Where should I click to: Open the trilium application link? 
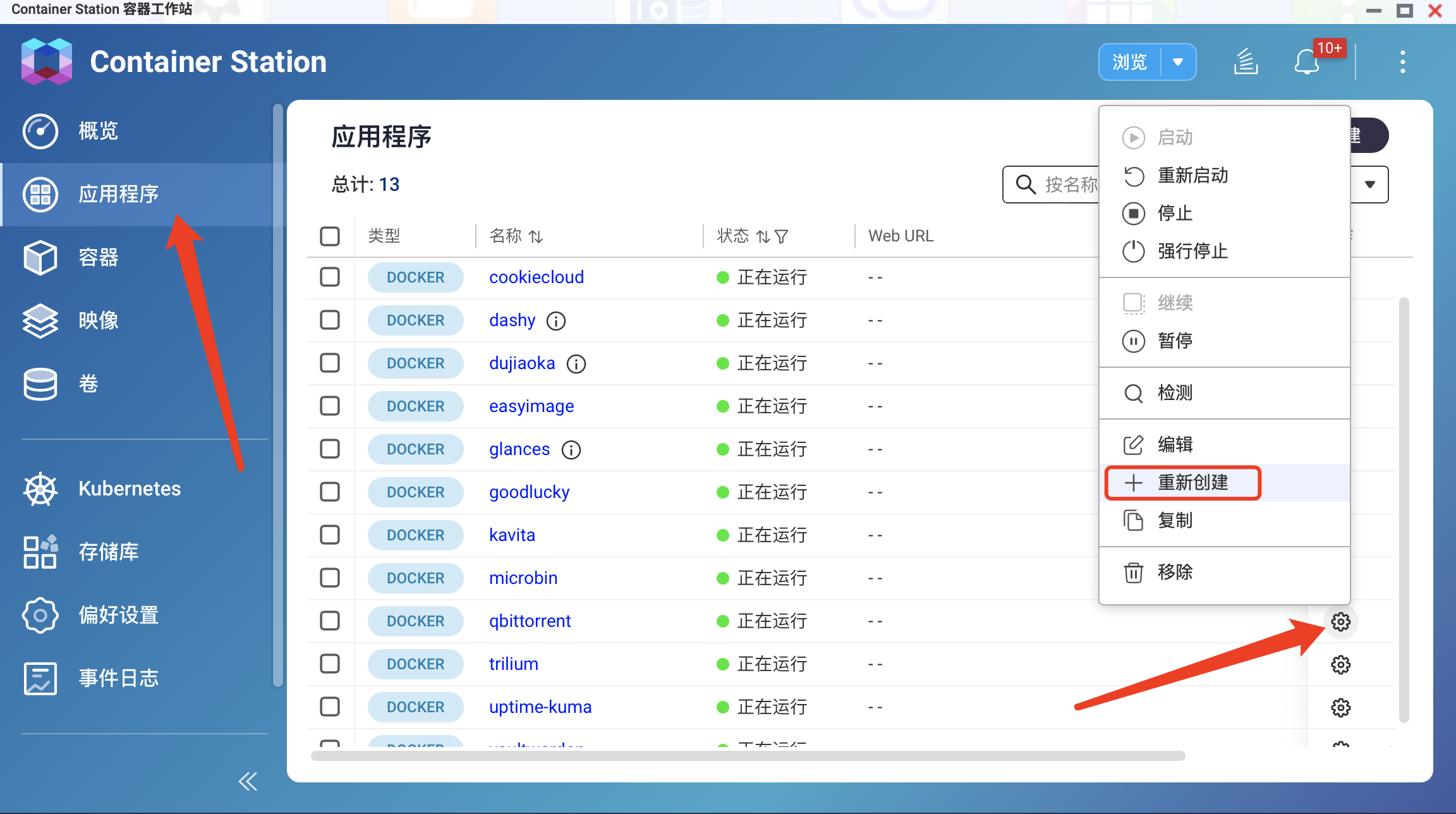pyautogui.click(x=513, y=664)
